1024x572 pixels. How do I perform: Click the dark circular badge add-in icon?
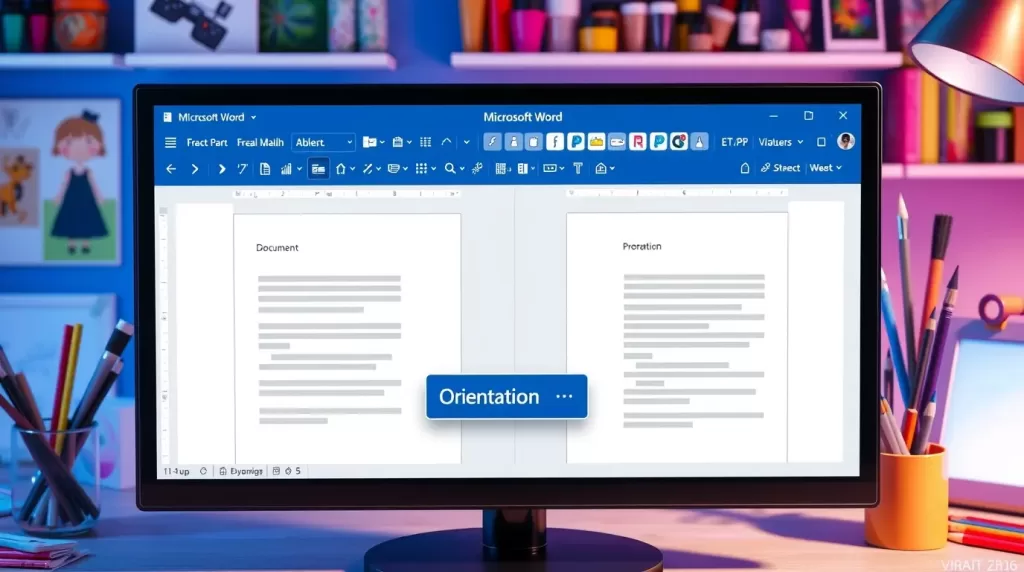[x=679, y=141]
